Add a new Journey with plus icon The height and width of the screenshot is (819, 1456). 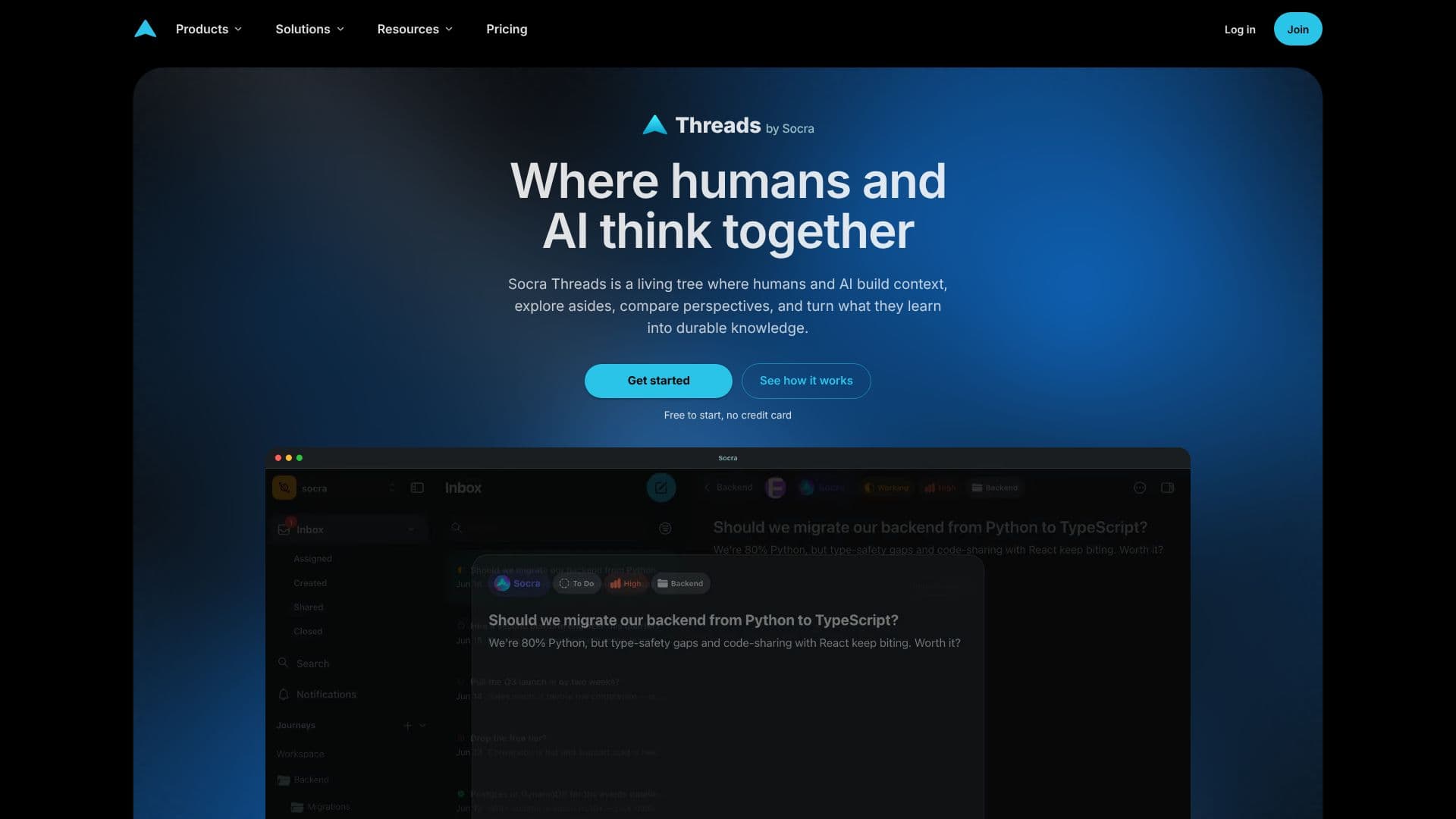[x=407, y=726]
